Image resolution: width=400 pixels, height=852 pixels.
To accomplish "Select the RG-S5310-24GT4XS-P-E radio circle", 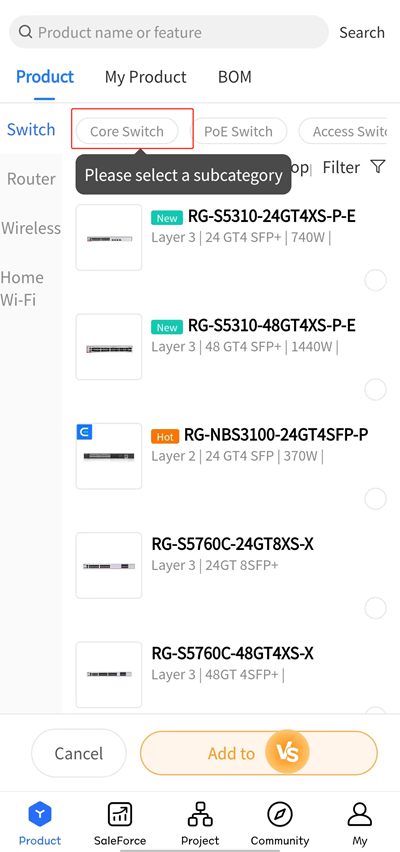I will 376,280.
